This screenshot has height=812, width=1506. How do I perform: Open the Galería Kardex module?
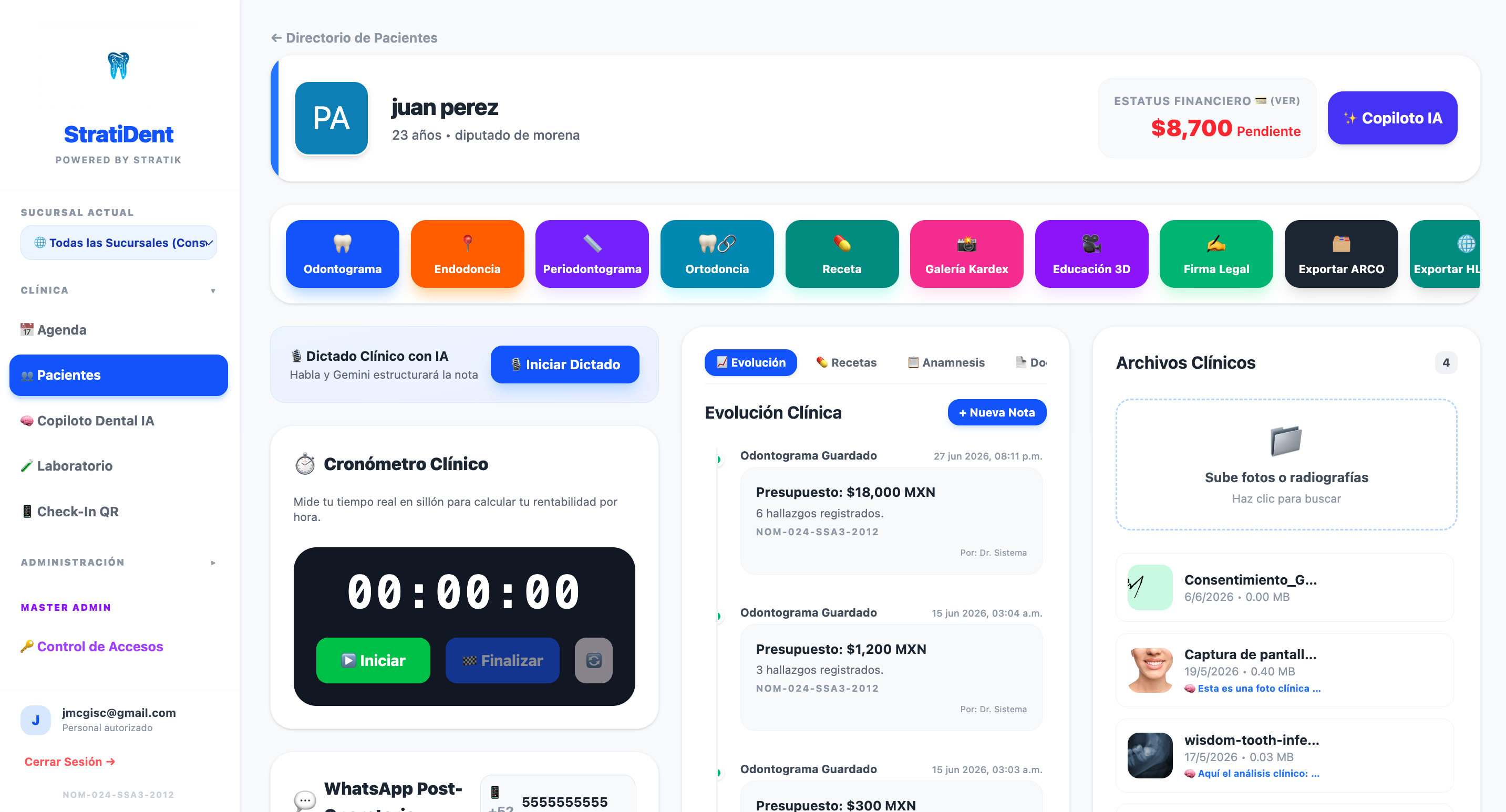tap(966, 254)
